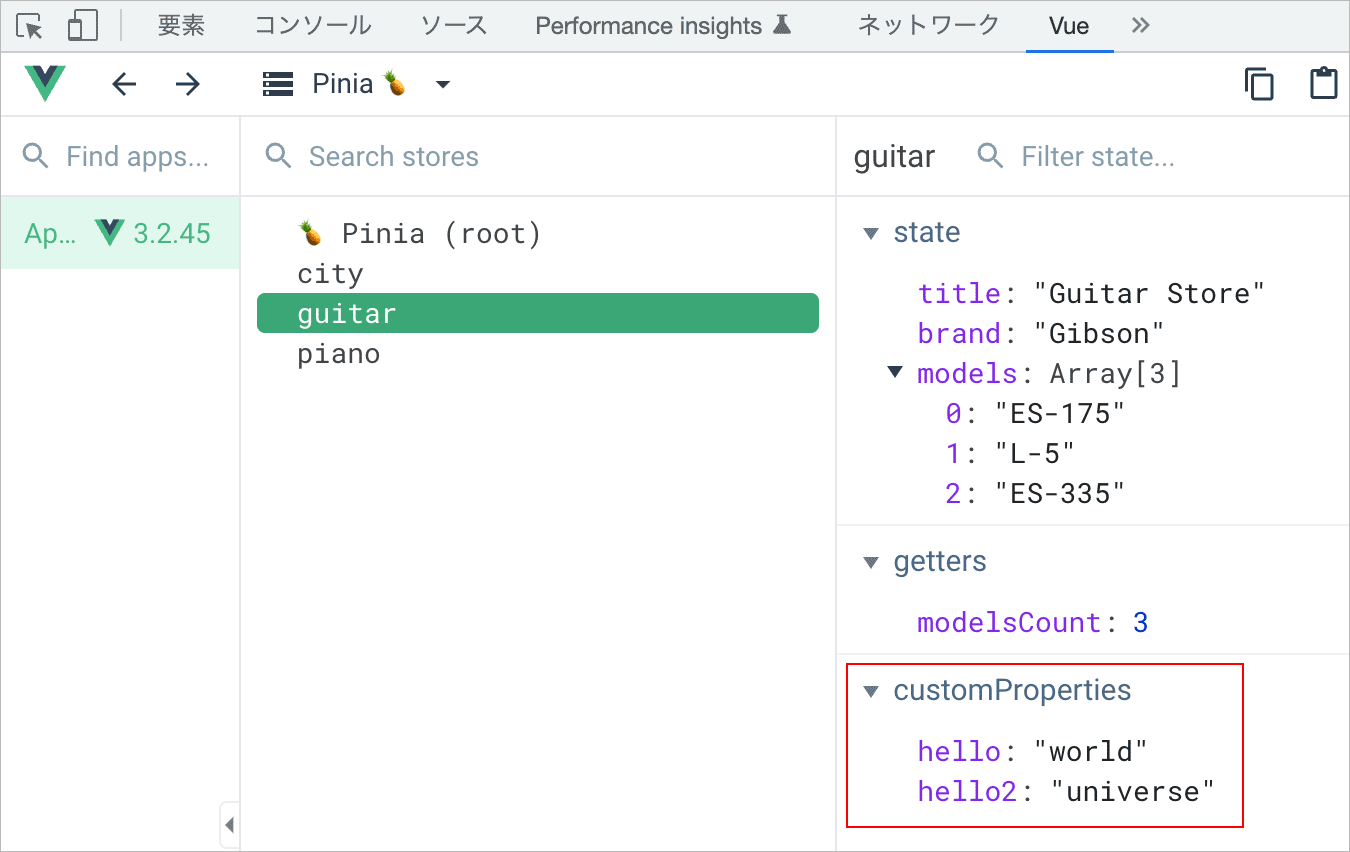Go back with the left arrow
This screenshot has width=1350, height=852.
click(124, 84)
